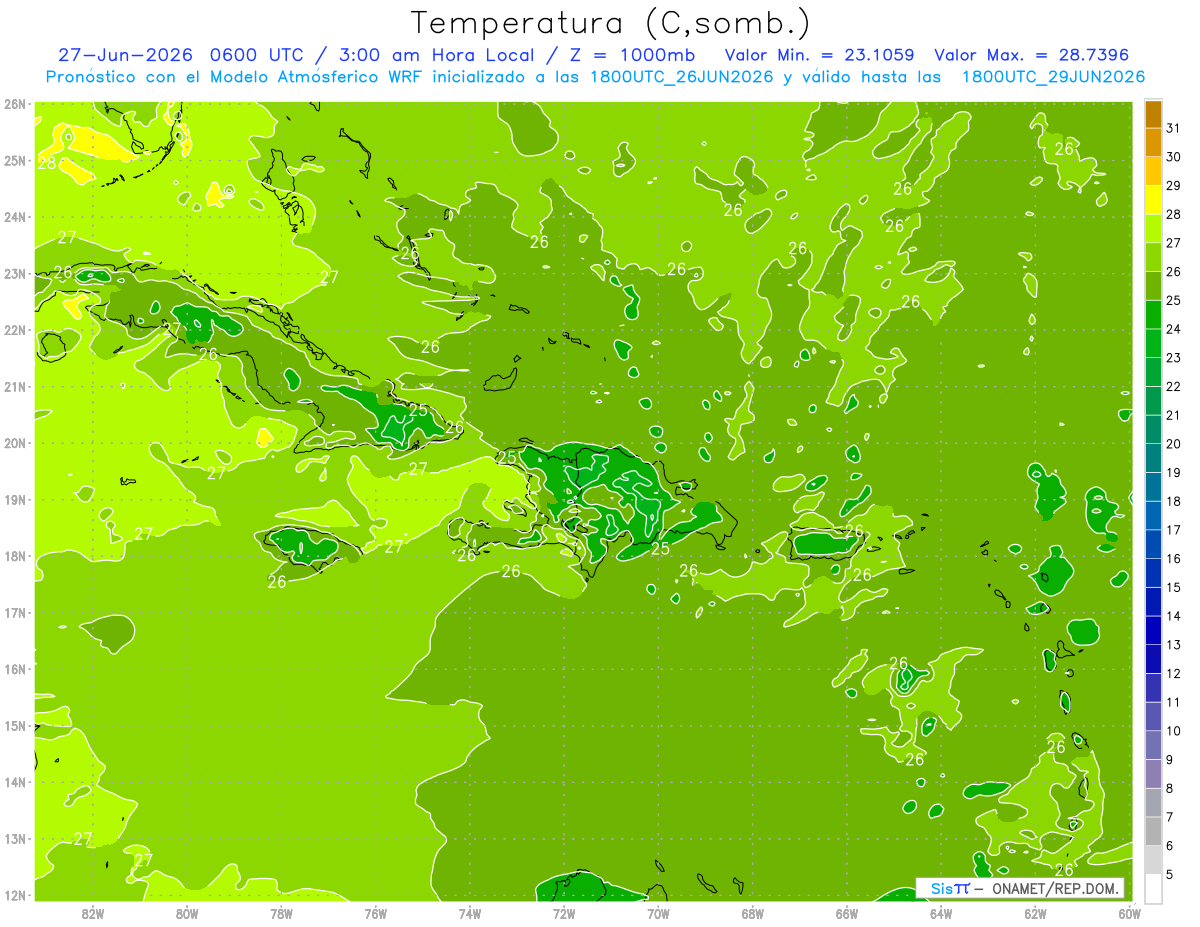Click the '29' value on the color scale

[1173, 185]
